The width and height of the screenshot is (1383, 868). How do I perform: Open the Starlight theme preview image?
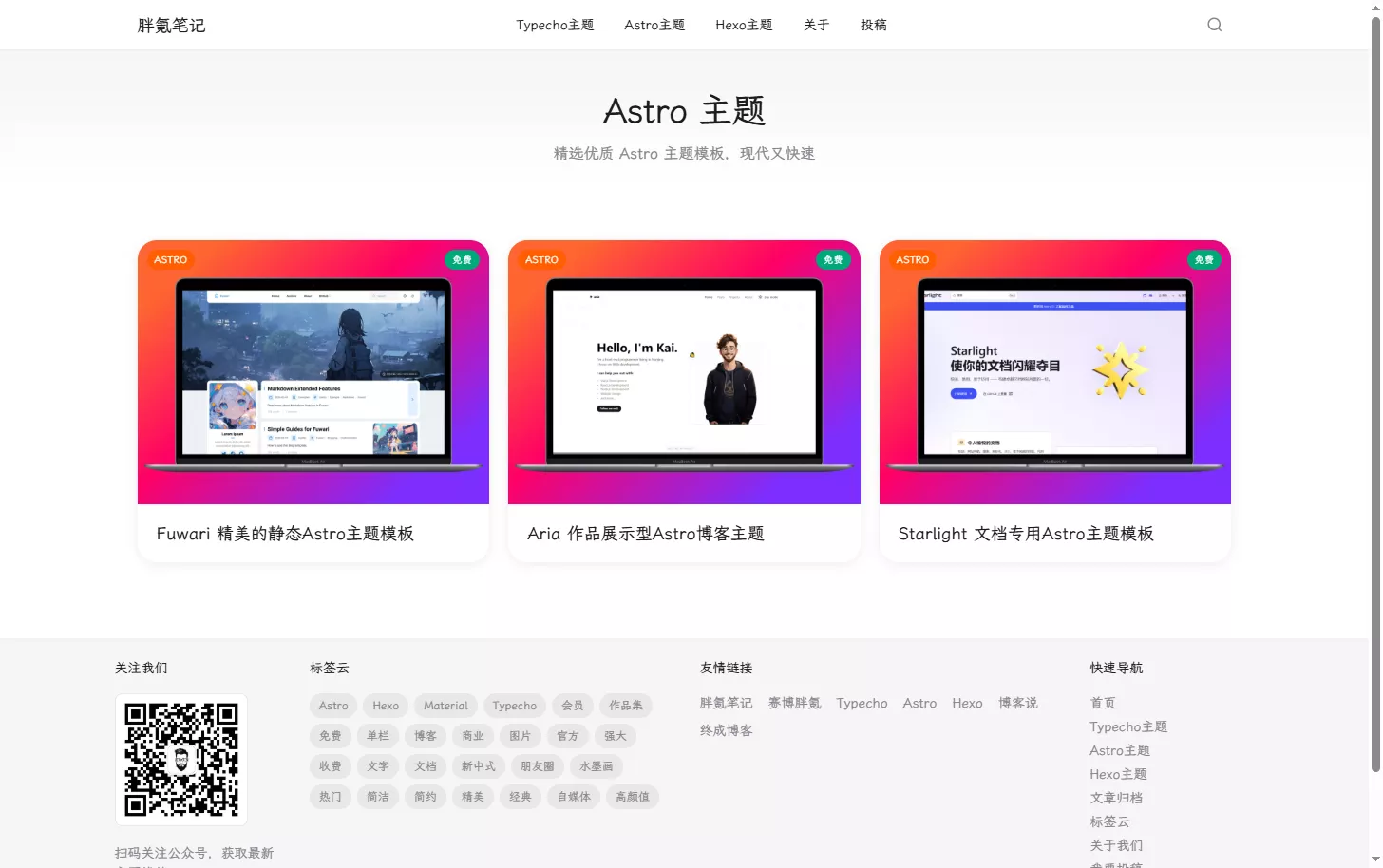click(1055, 372)
